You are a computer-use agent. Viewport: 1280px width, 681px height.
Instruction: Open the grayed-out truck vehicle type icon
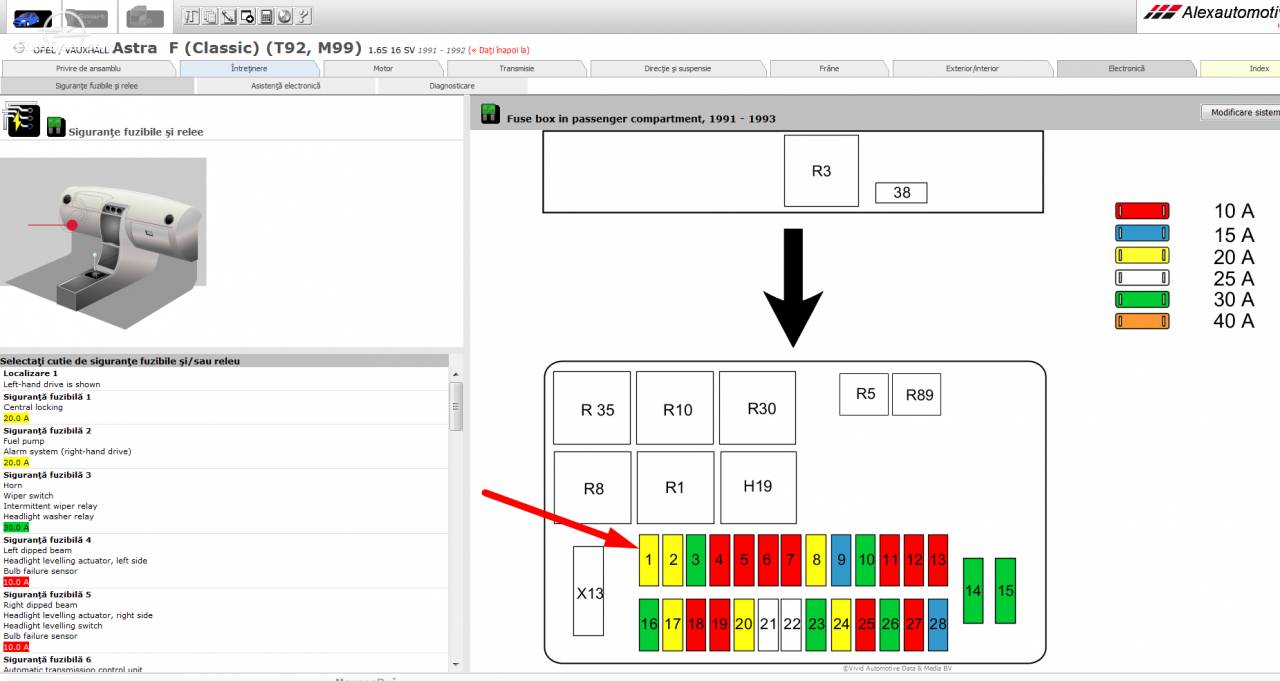146,16
